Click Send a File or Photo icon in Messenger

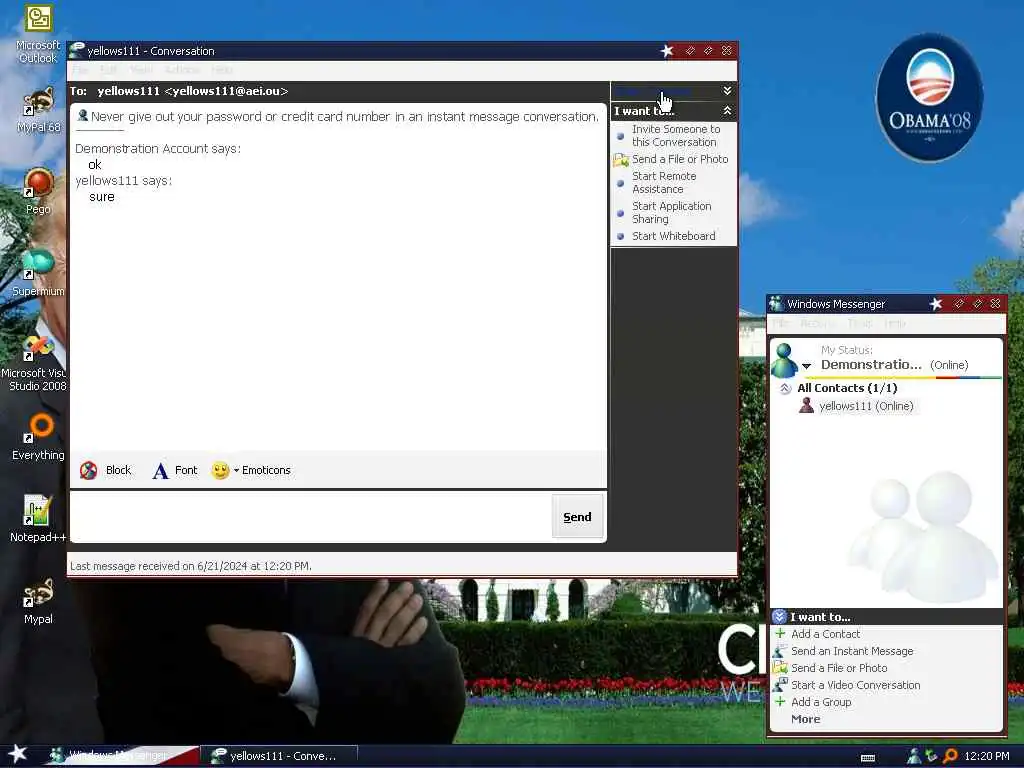tap(780, 668)
